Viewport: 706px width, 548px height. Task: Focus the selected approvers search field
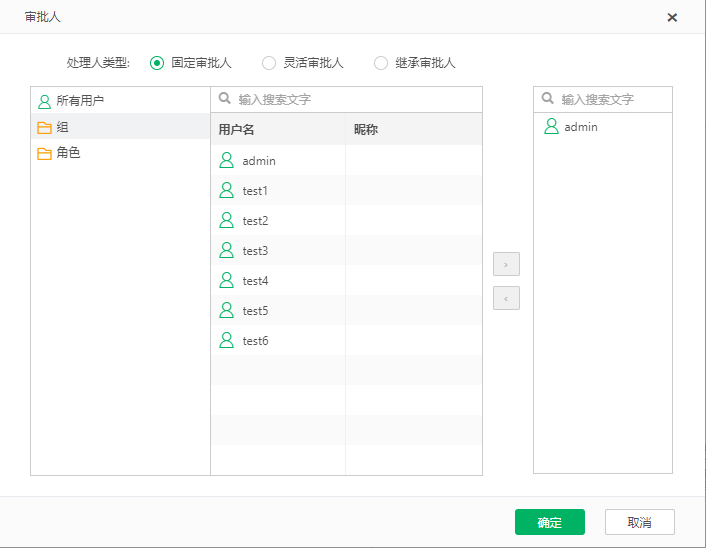tap(603, 100)
